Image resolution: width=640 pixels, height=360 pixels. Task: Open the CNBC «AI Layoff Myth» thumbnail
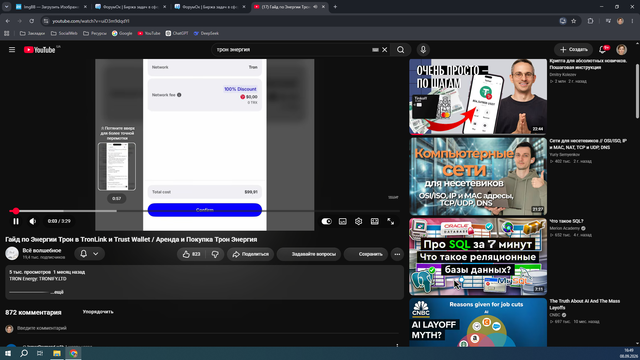(478, 322)
